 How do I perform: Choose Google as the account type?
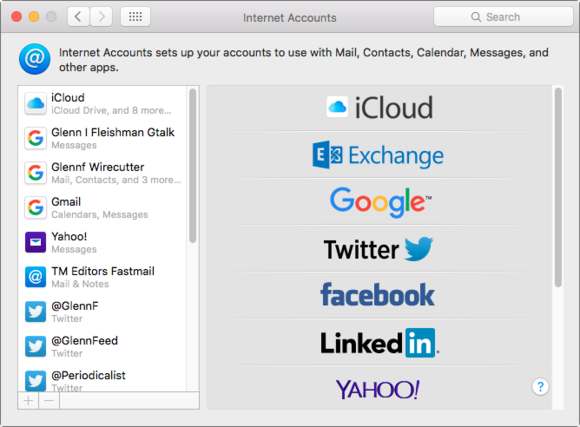coord(380,202)
